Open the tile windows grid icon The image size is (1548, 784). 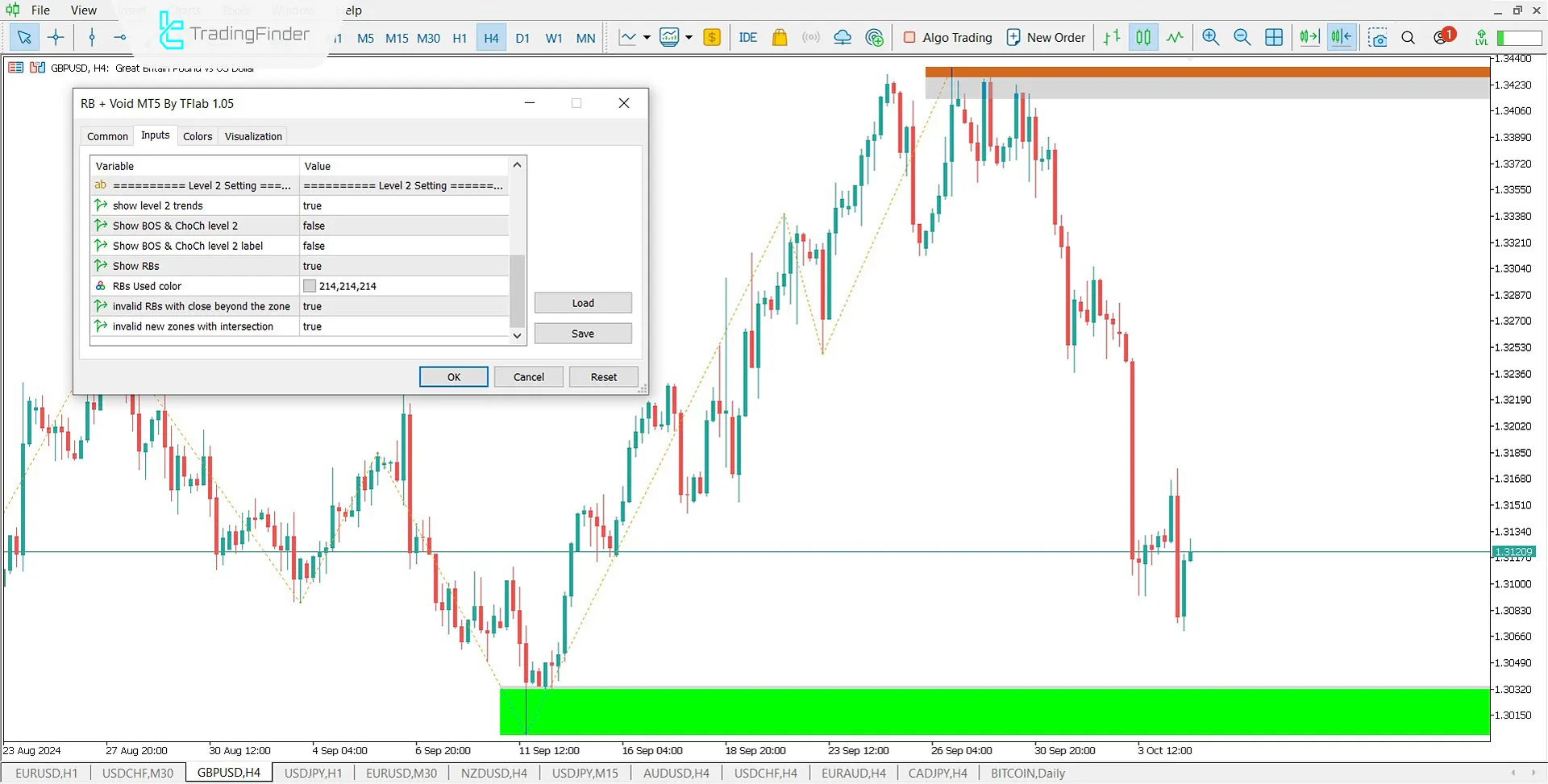point(1274,37)
